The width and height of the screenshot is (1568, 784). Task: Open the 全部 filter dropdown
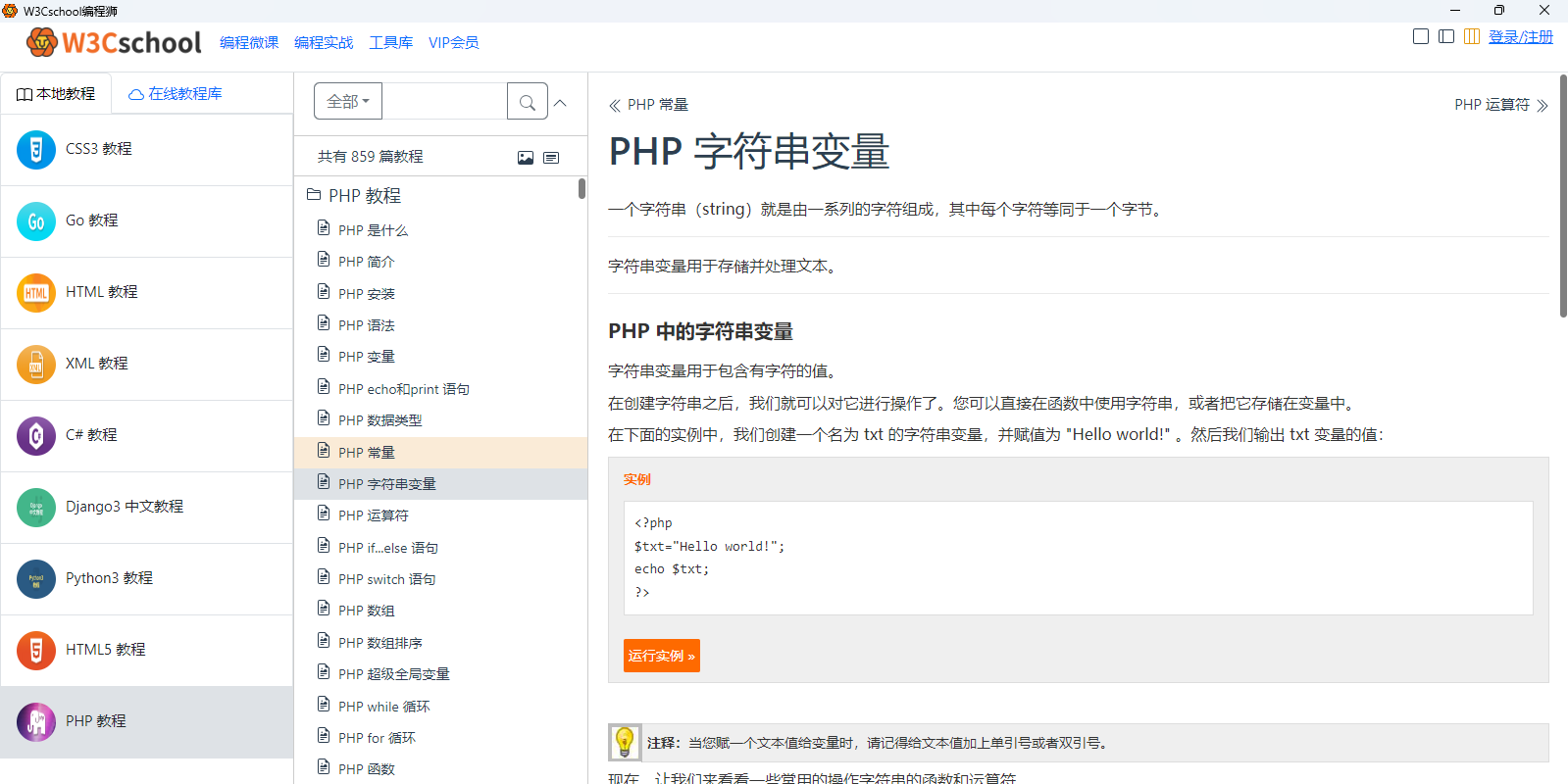348,102
